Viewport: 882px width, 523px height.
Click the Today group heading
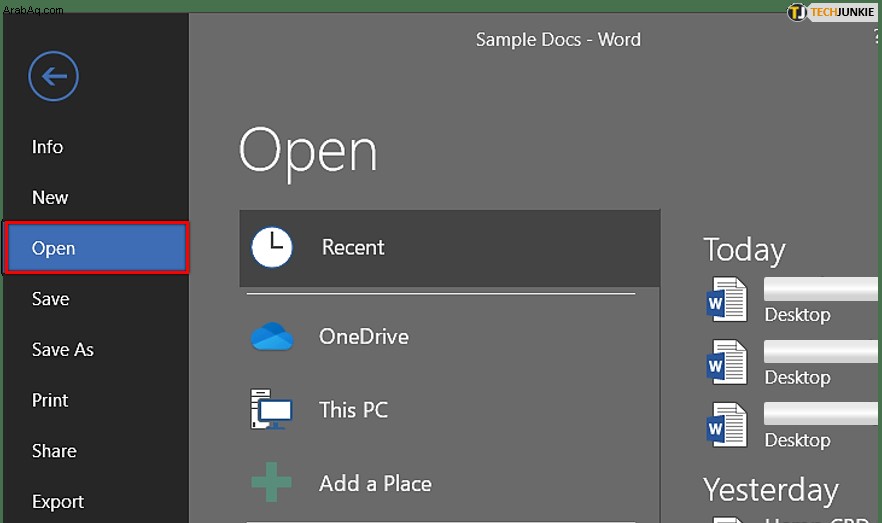(744, 250)
